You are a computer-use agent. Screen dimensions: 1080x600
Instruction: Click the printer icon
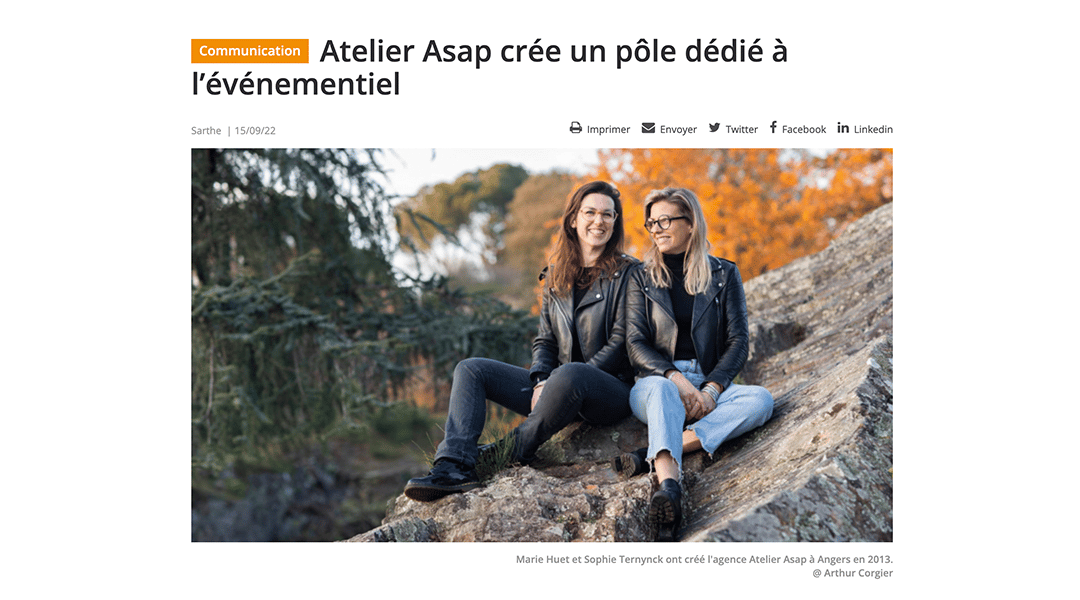576,128
